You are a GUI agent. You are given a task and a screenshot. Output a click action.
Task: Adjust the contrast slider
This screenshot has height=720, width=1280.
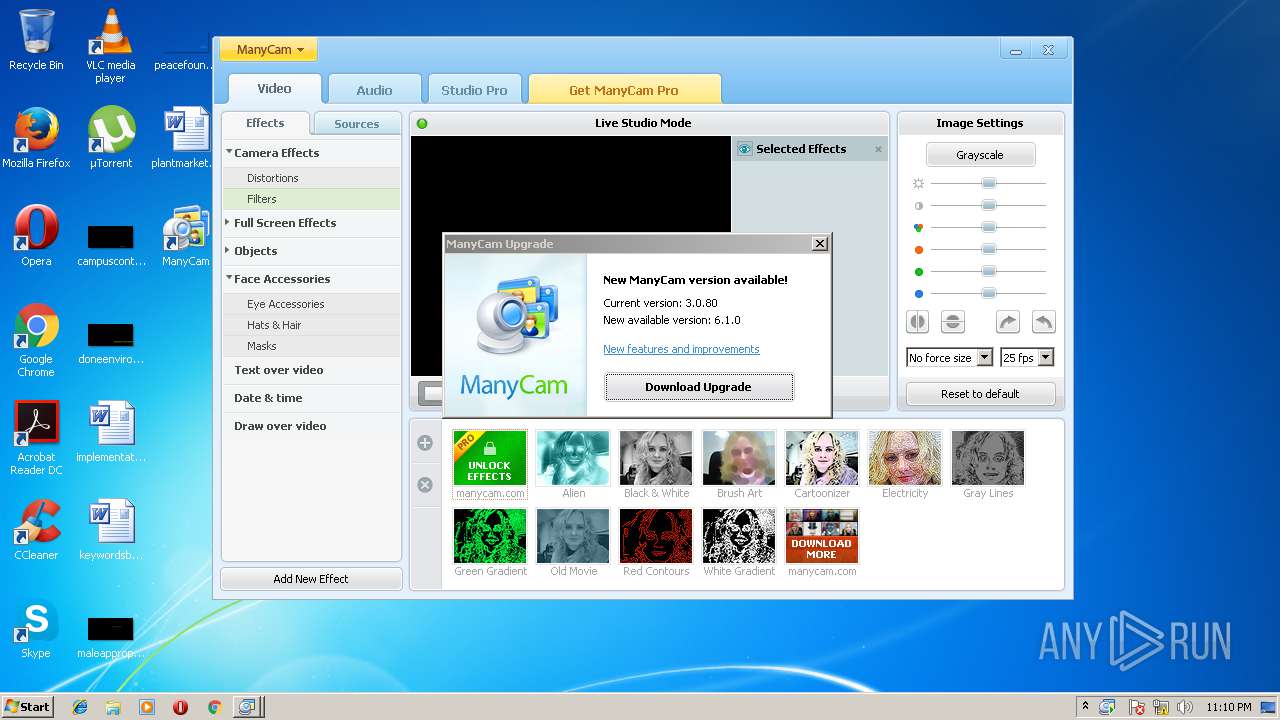[988, 205]
